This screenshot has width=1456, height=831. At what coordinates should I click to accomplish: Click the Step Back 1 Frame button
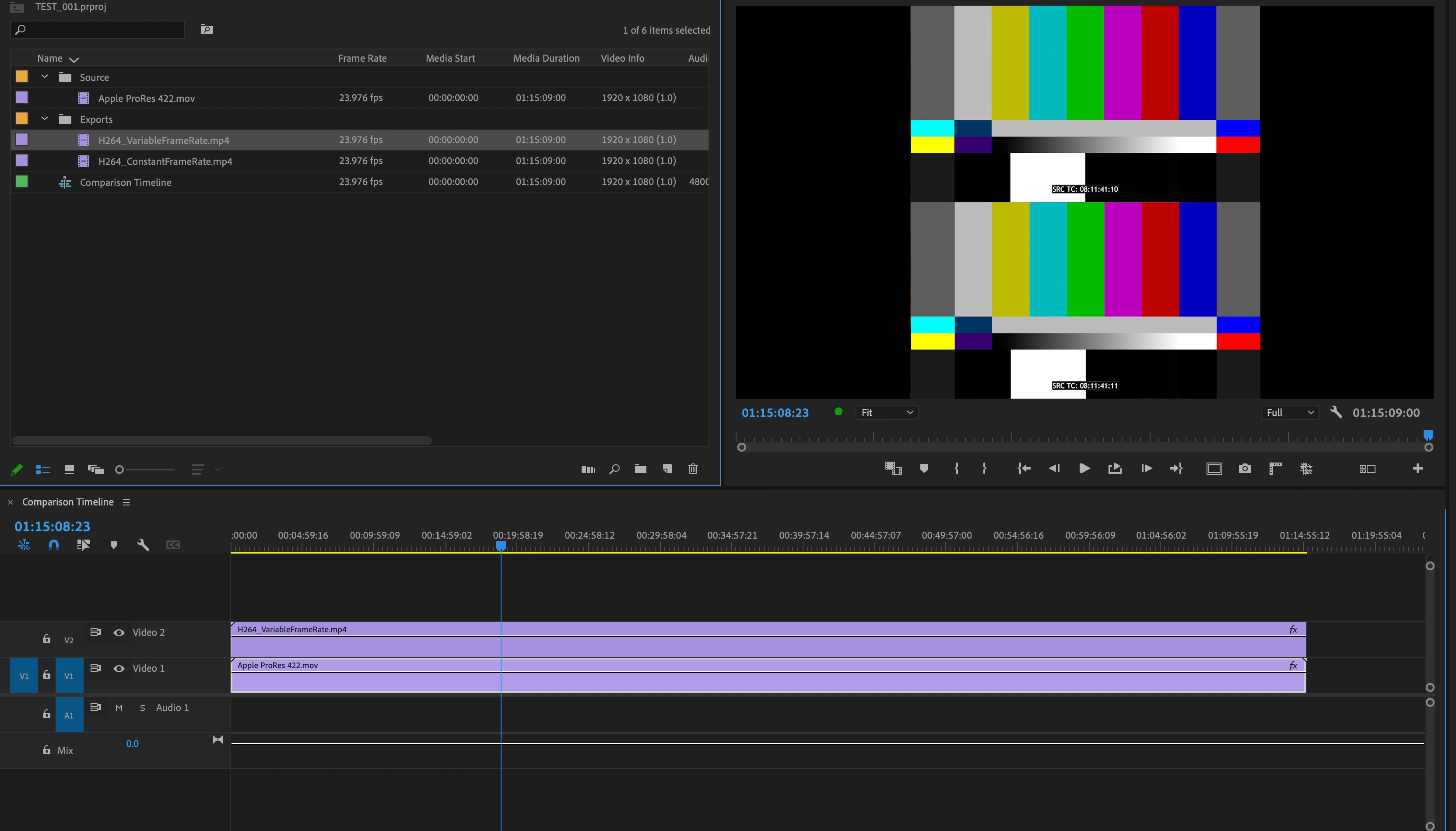tap(1054, 469)
